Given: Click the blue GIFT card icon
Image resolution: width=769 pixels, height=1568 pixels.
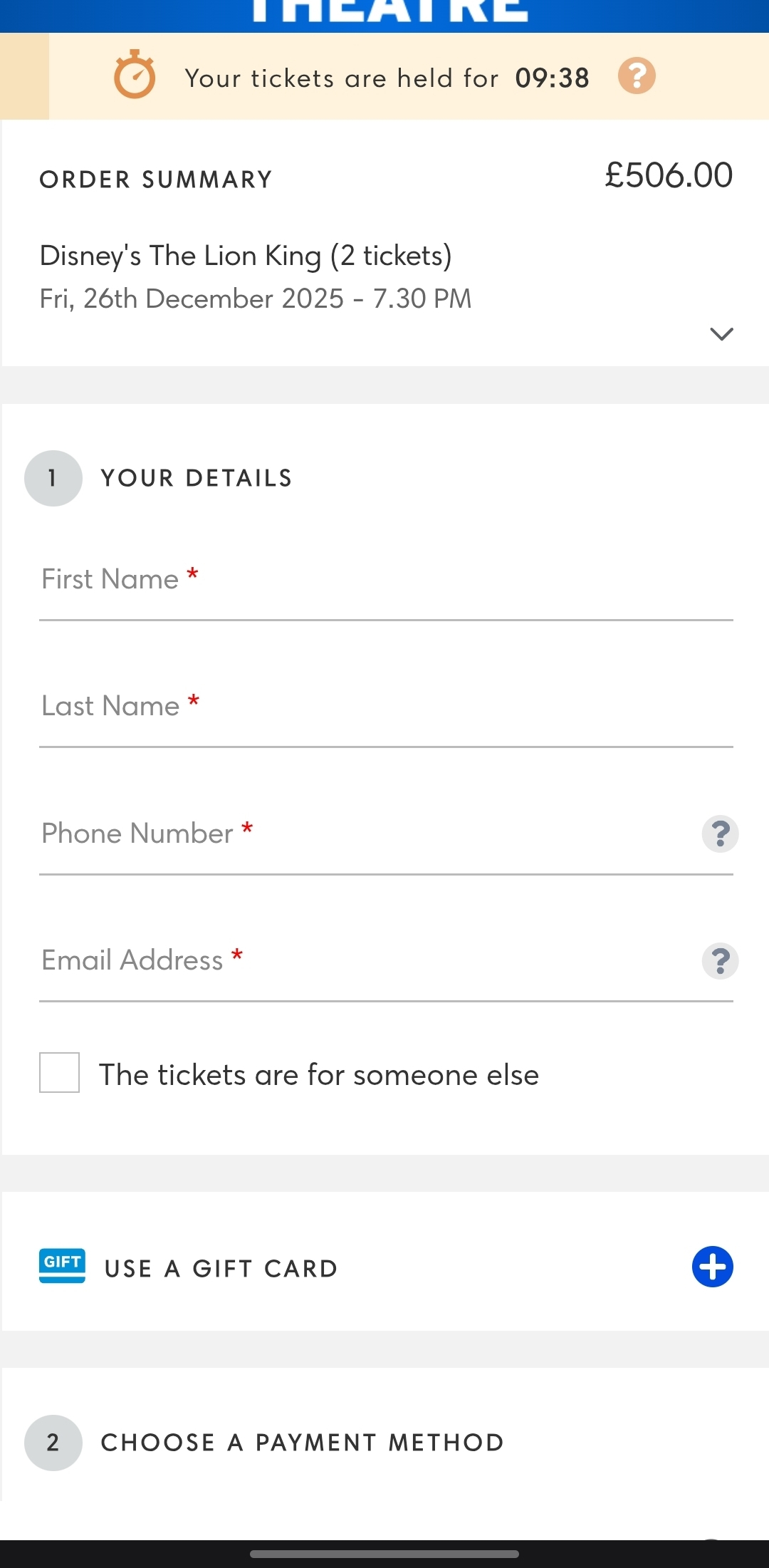Looking at the screenshot, I should click(x=62, y=1266).
